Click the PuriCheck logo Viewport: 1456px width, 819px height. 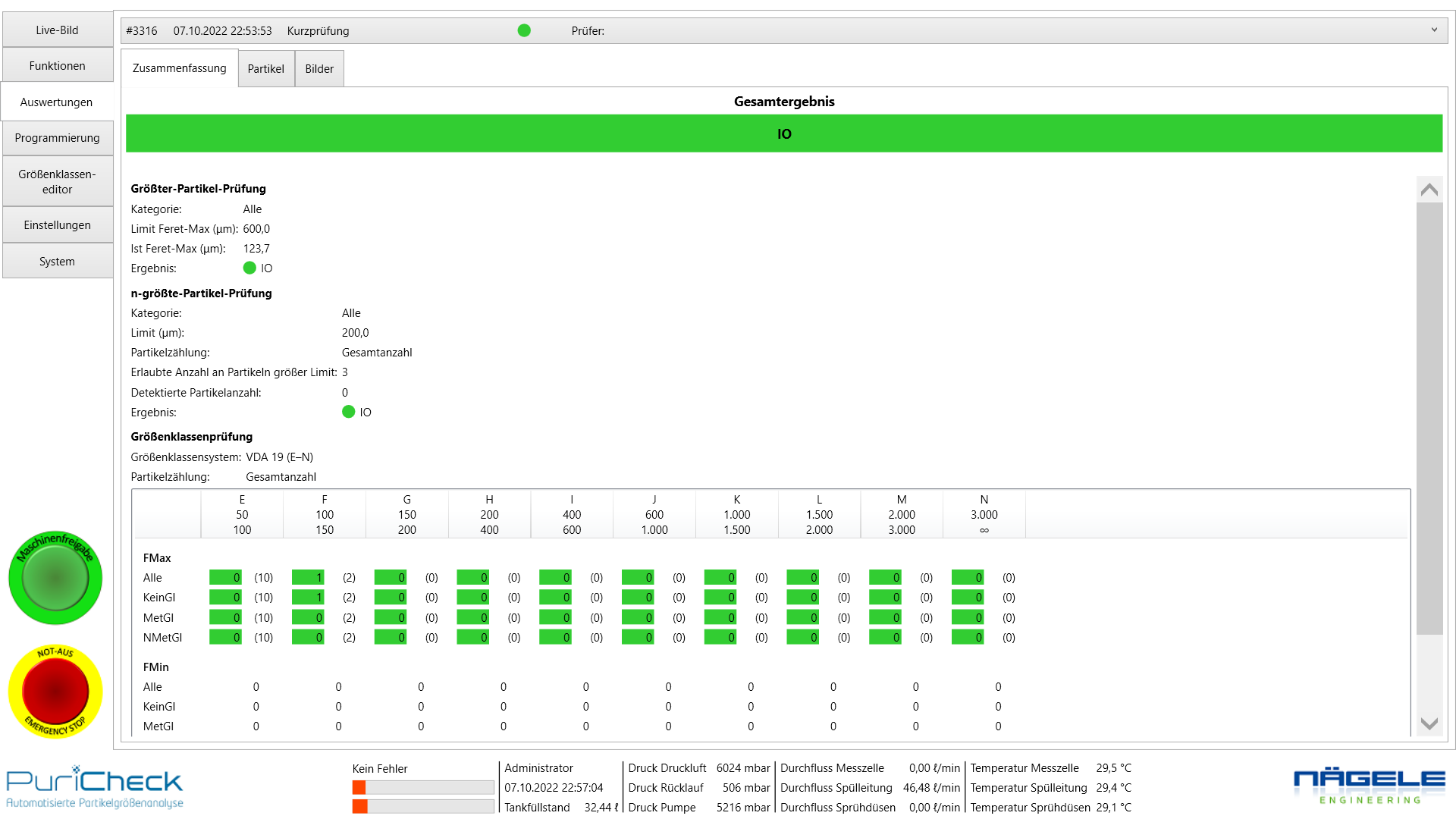point(93,785)
